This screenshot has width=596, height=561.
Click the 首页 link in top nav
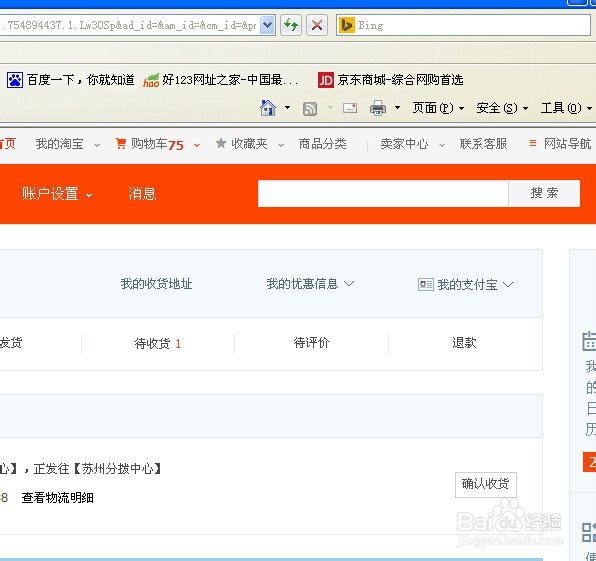pos(8,144)
